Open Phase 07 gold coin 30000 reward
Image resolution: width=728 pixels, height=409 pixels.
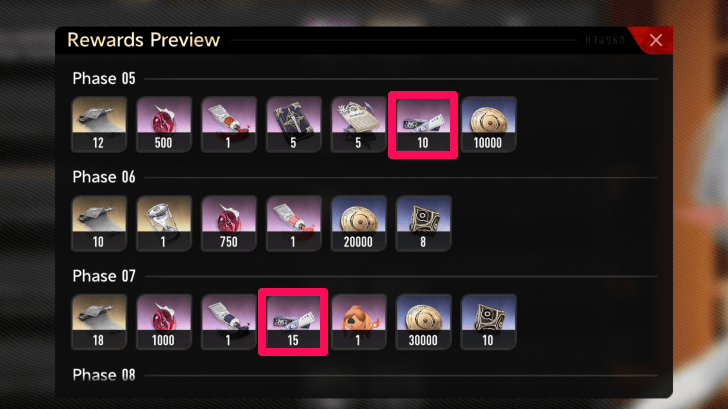click(423, 322)
